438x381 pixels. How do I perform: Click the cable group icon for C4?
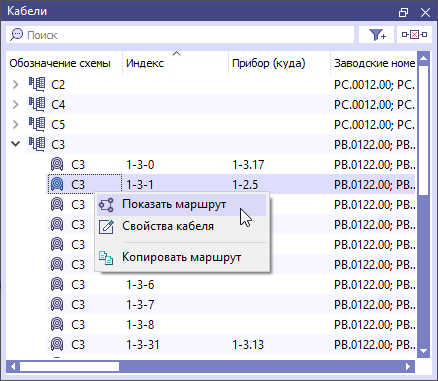tap(37, 104)
